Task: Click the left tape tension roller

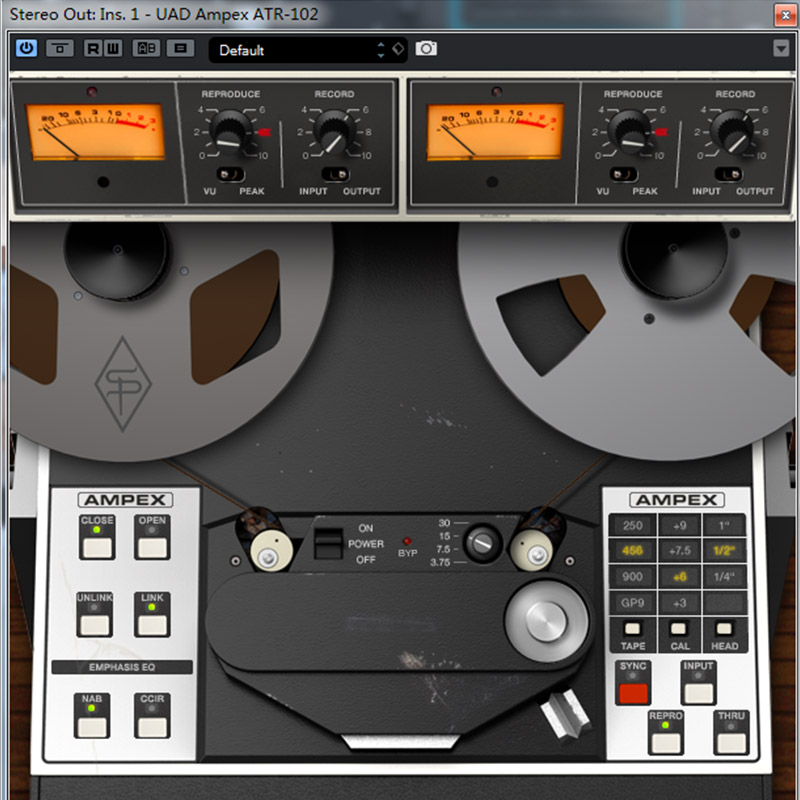Action: pos(271,551)
